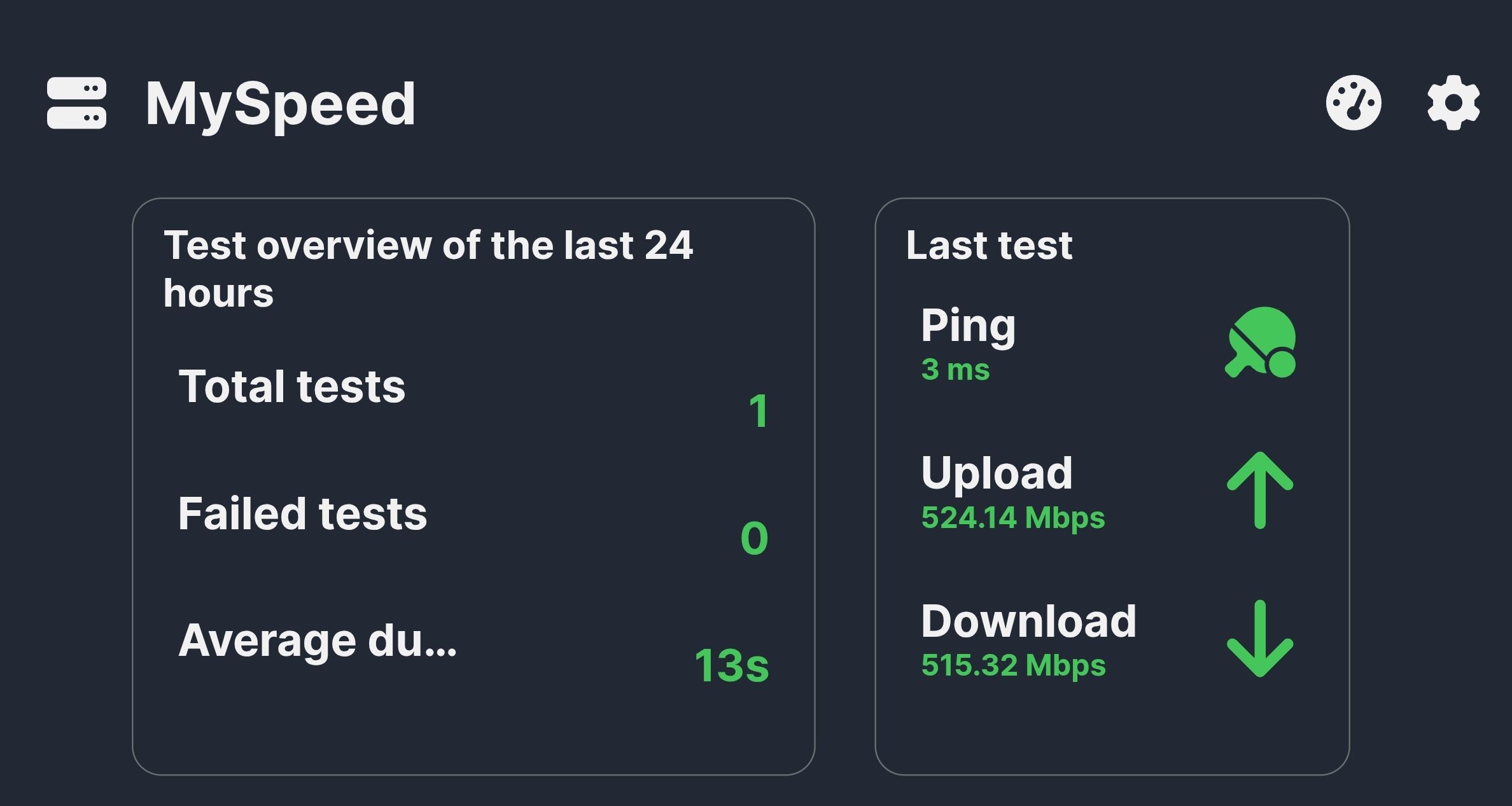Viewport: 1512px width, 806px height.
Task: Select the Total tests label
Action: coord(291,387)
